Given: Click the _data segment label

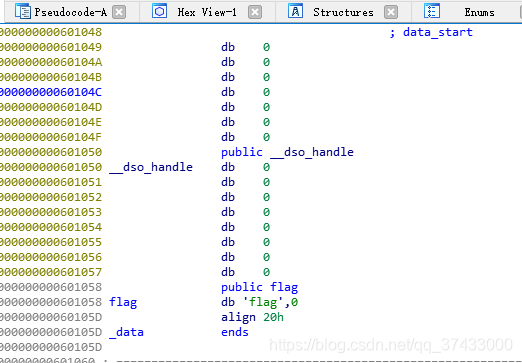Looking at the screenshot, I should [126, 332].
